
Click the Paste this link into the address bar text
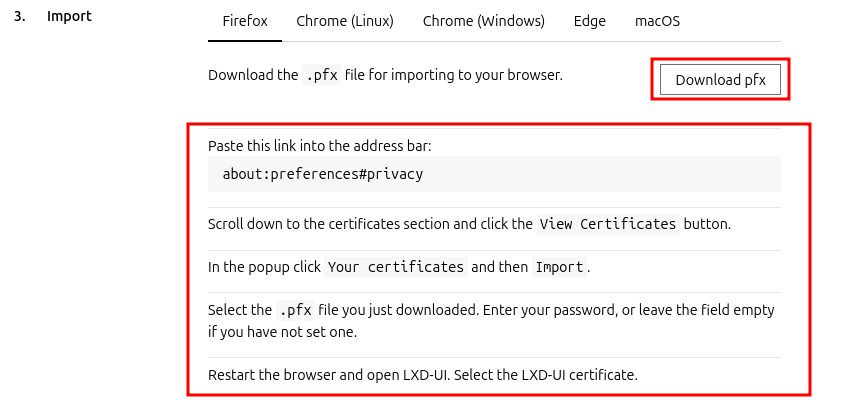tap(319, 146)
